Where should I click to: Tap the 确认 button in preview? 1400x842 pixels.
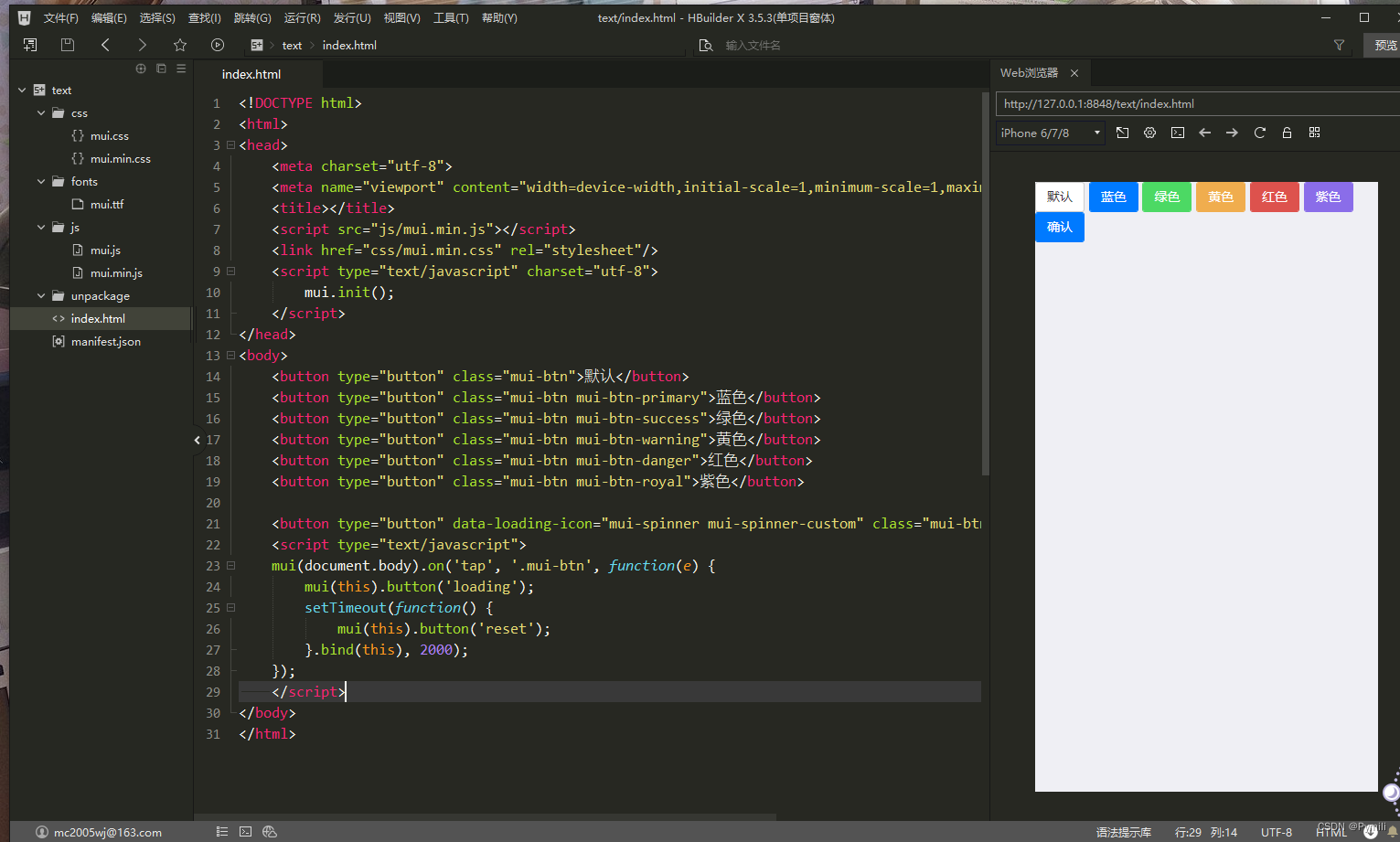coord(1060,227)
